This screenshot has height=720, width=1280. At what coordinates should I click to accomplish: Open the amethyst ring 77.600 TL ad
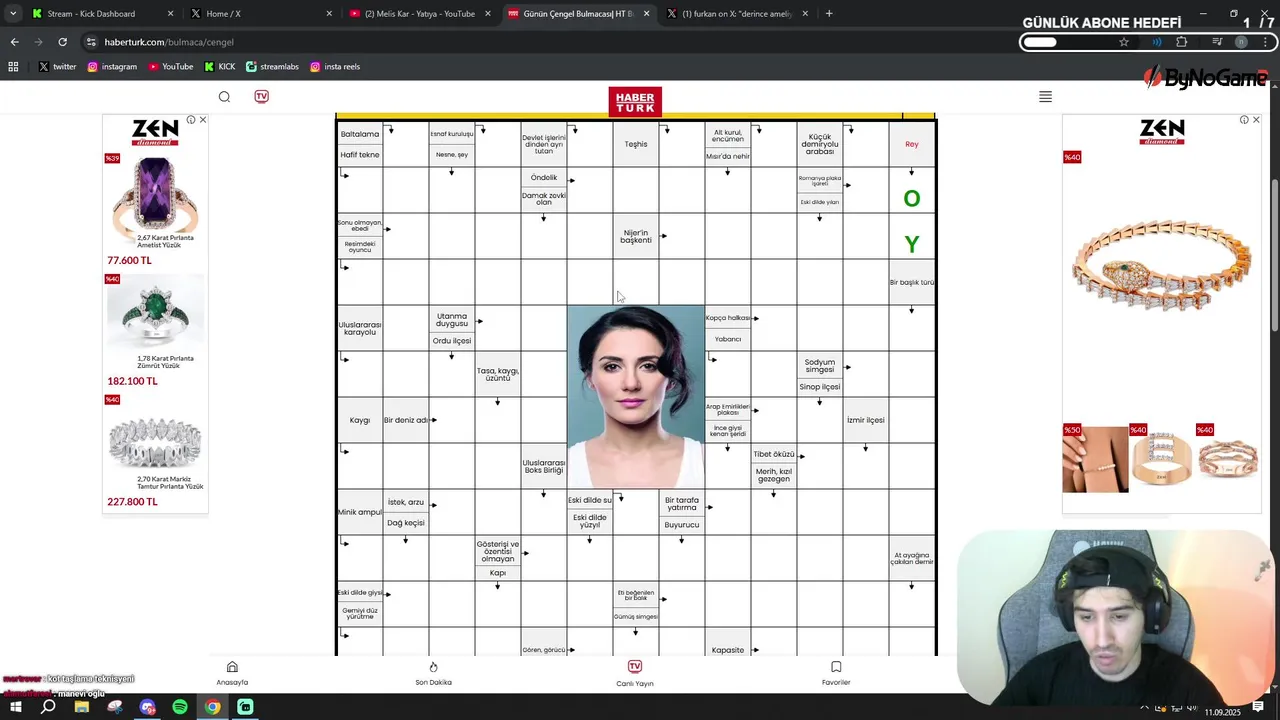(154, 210)
